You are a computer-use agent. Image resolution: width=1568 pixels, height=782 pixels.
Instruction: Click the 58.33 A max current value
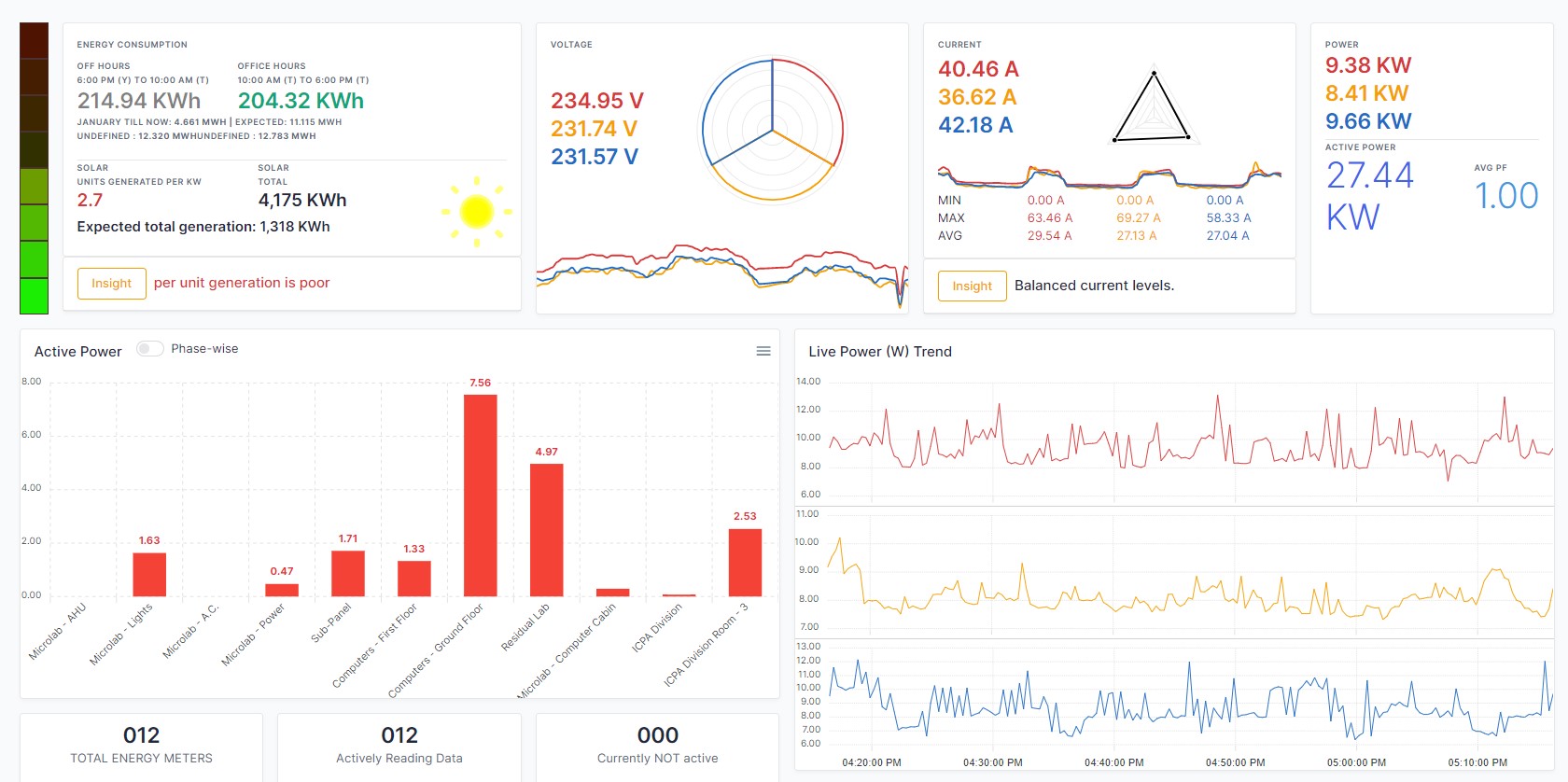pyautogui.click(x=1228, y=218)
